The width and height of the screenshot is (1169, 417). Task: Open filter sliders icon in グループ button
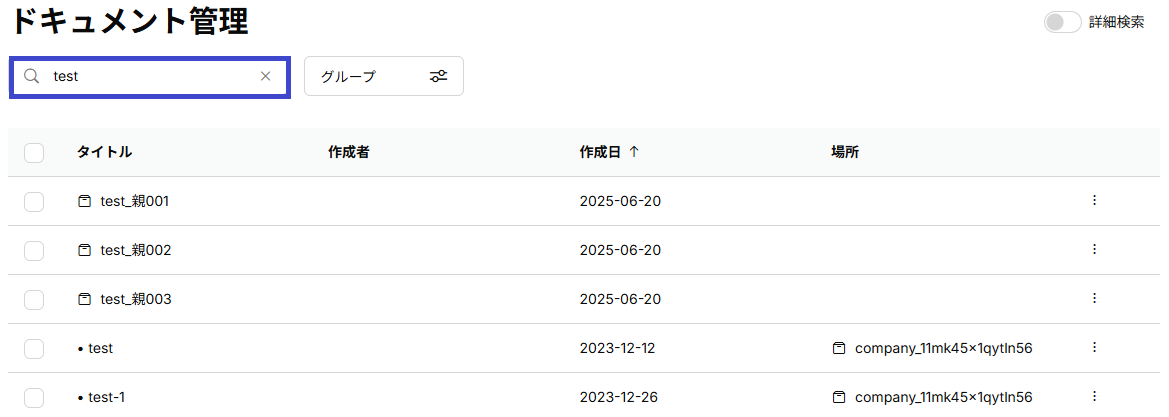click(x=438, y=76)
